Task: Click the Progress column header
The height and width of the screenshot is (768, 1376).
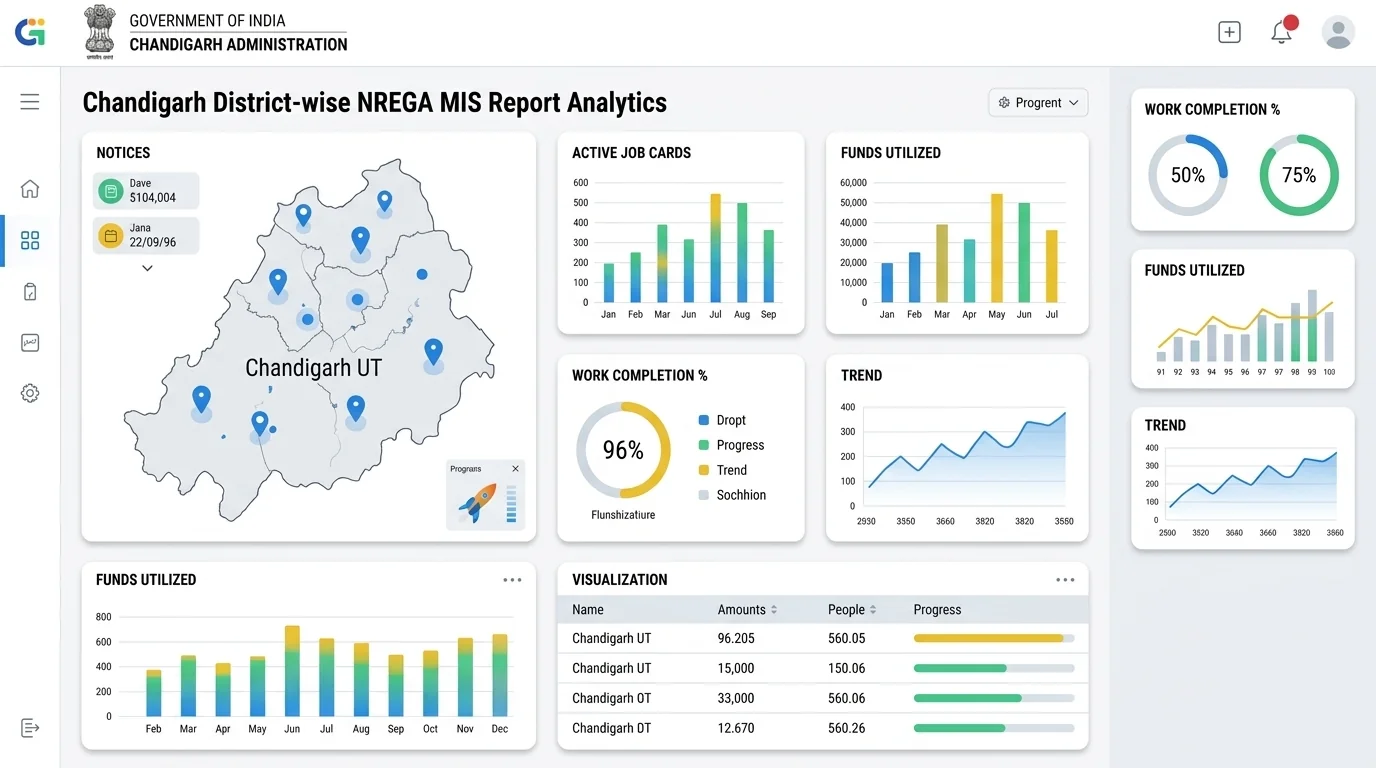Action: (937, 609)
